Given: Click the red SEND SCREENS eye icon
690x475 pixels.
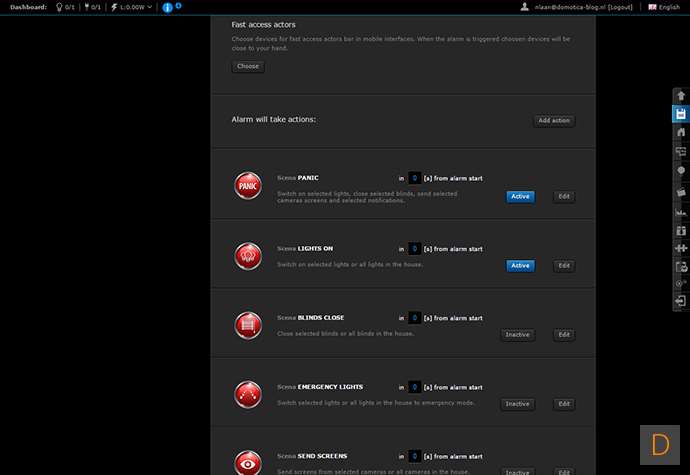Looking at the screenshot, I should [x=248, y=463].
